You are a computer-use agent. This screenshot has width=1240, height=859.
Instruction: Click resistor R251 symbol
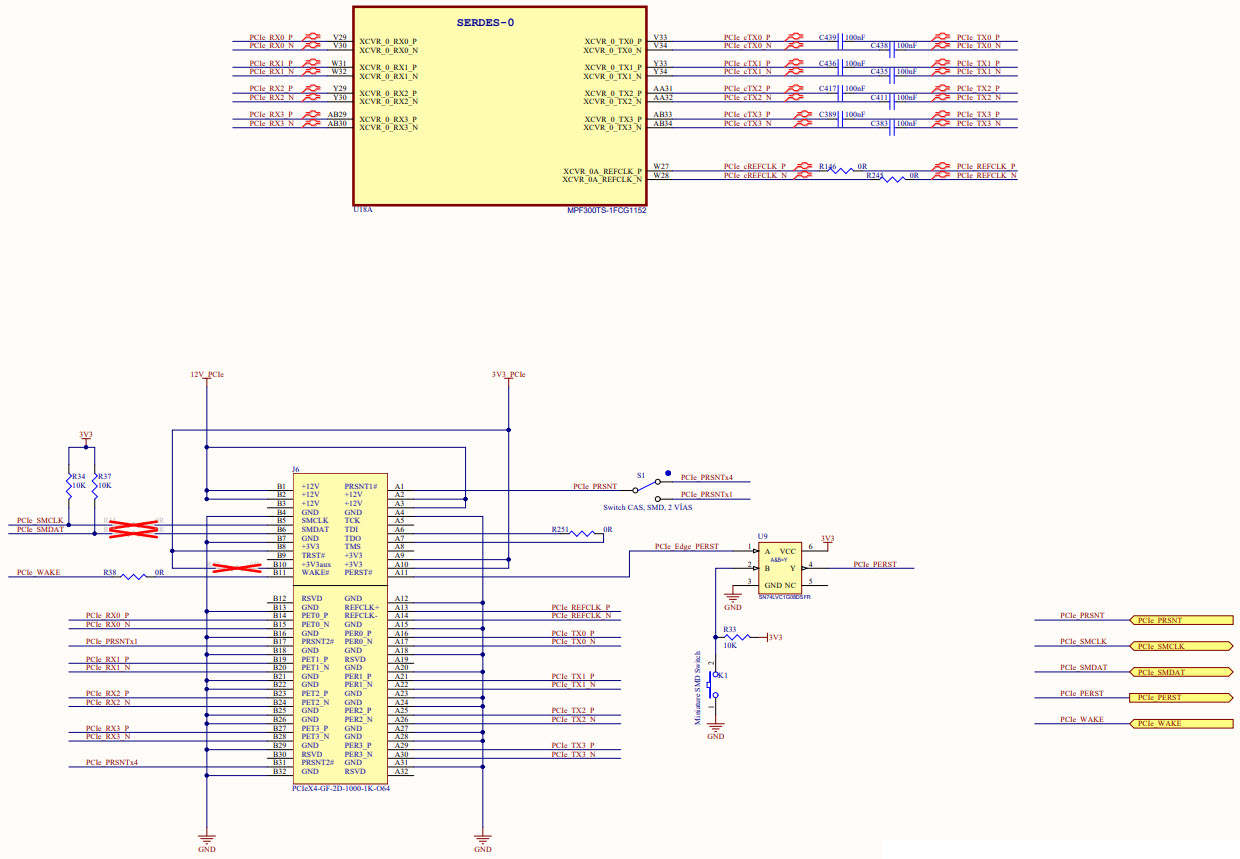[580, 534]
